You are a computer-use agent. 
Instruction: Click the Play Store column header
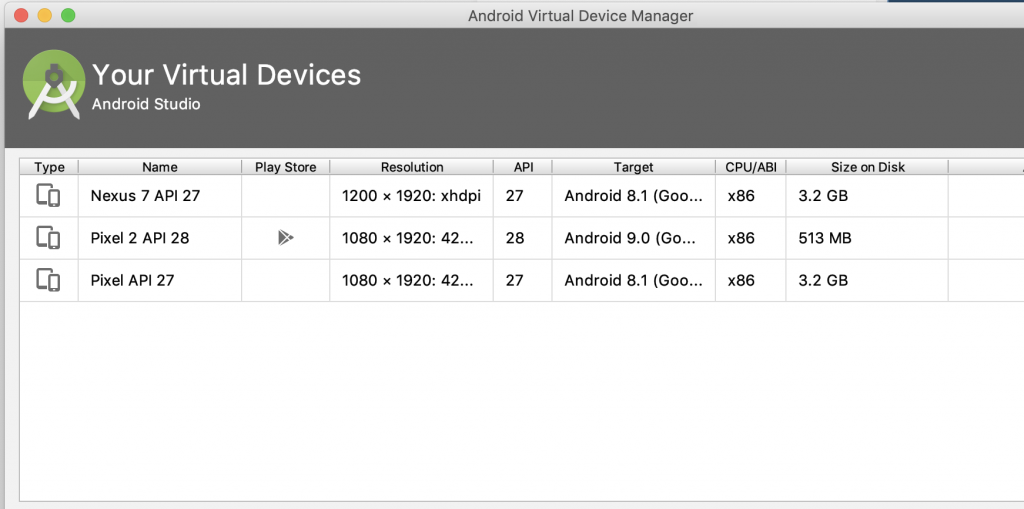pos(285,167)
